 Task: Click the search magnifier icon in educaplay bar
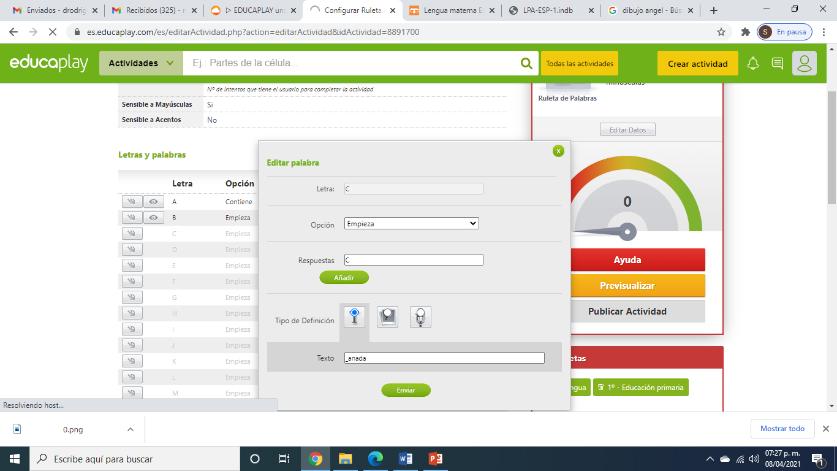[x=526, y=63]
